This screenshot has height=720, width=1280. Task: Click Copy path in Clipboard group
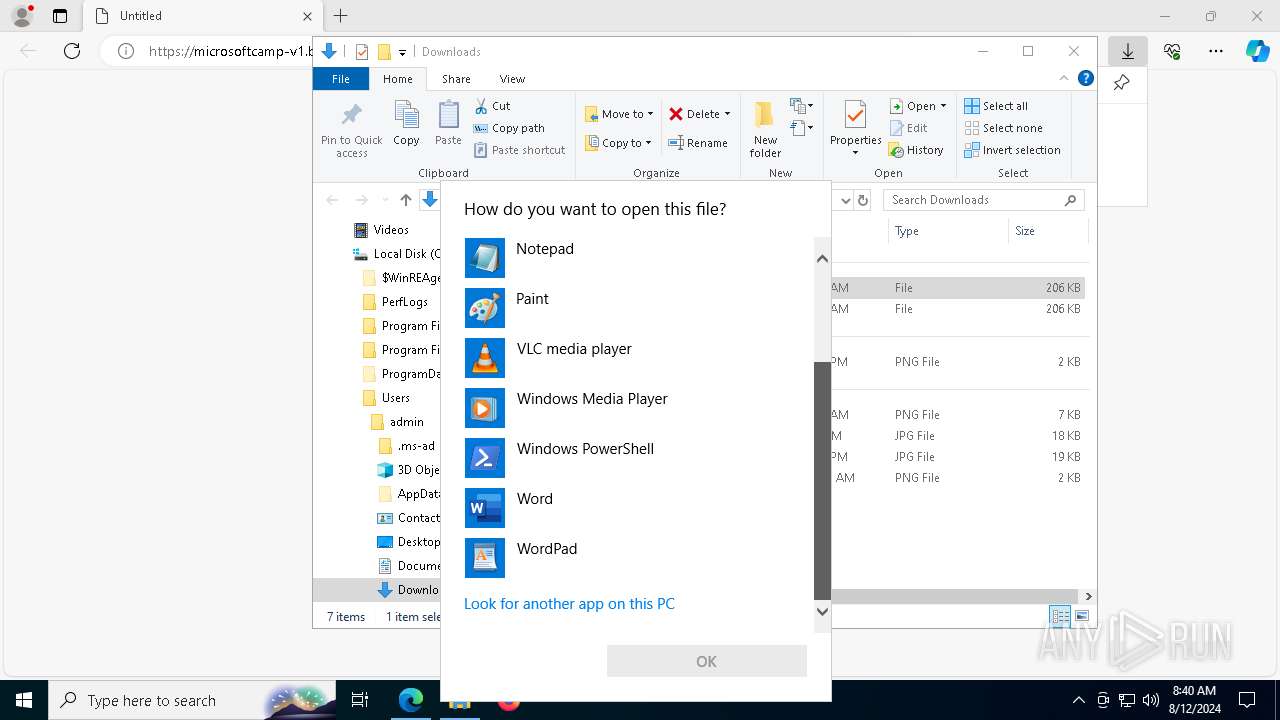point(509,128)
